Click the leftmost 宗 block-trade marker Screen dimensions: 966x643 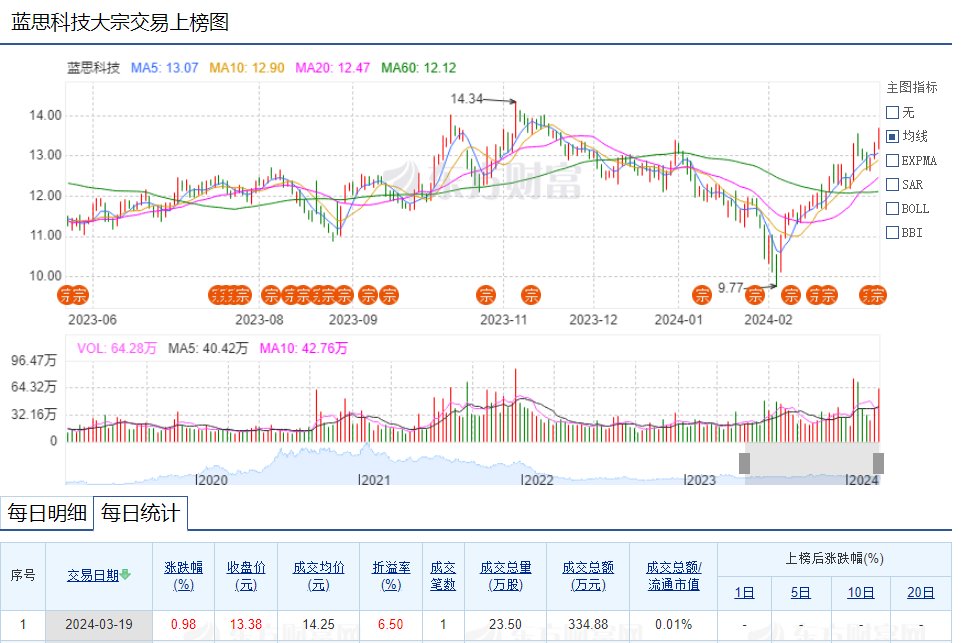(64, 294)
